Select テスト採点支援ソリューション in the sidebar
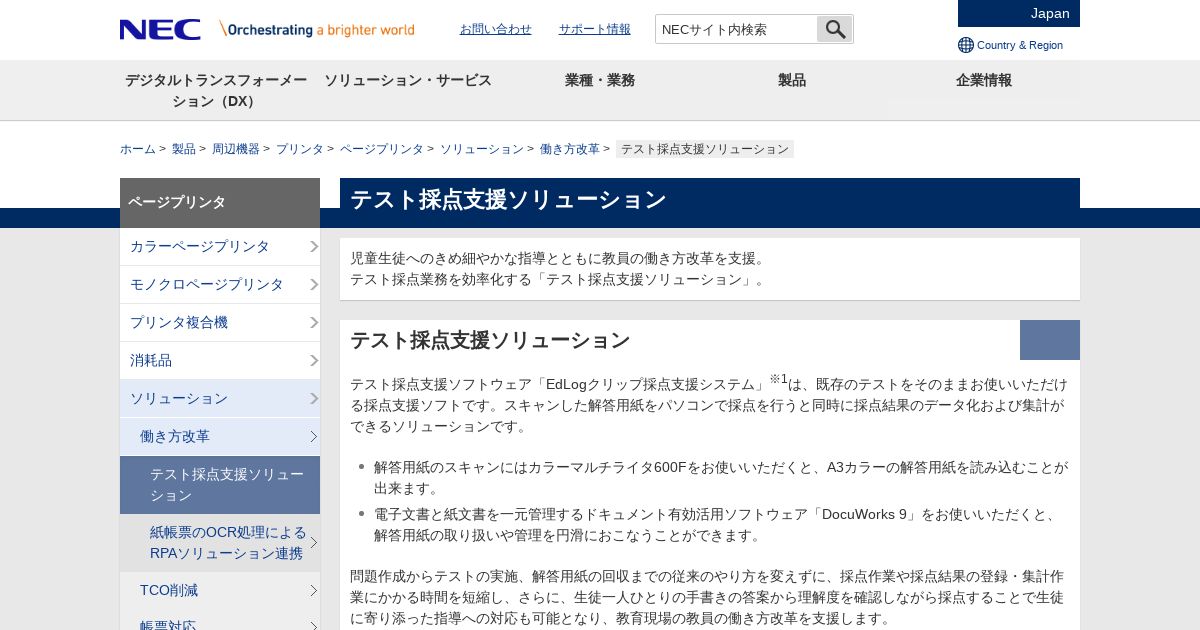Screen dimensions: 1200x630 click(x=220, y=485)
